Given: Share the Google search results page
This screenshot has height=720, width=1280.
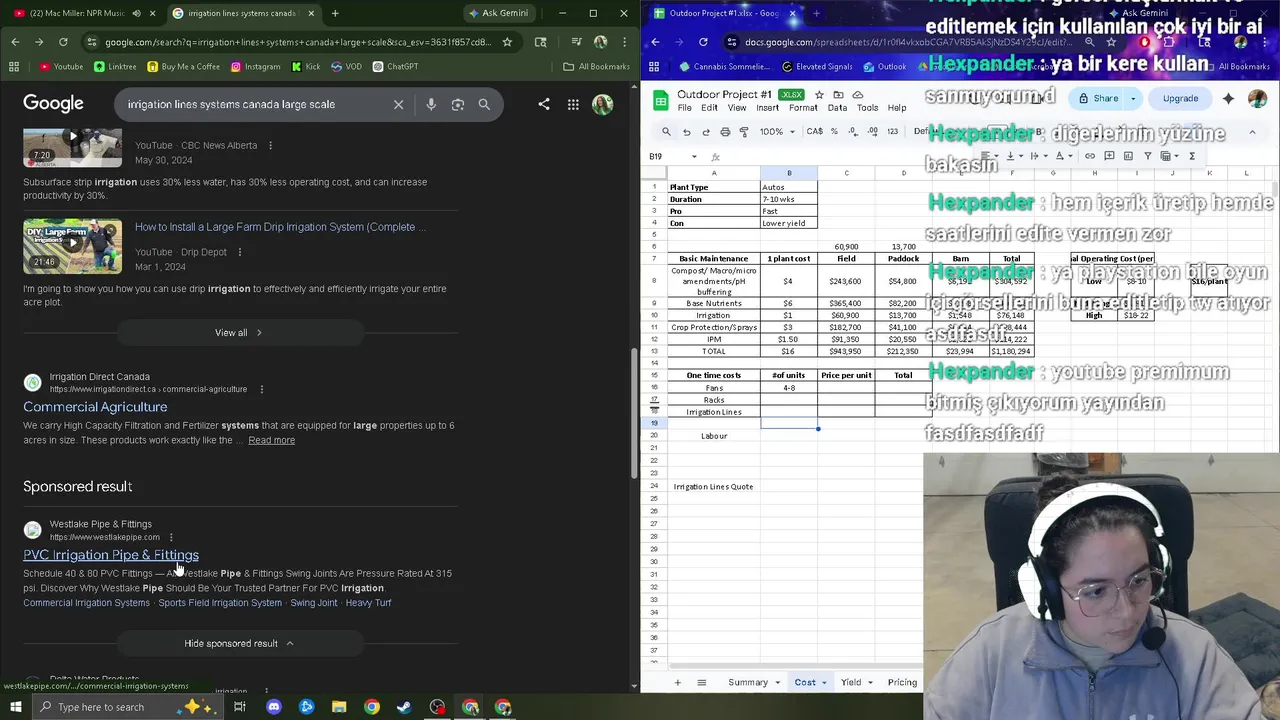Looking at the screenshot, I should [544, 104].
